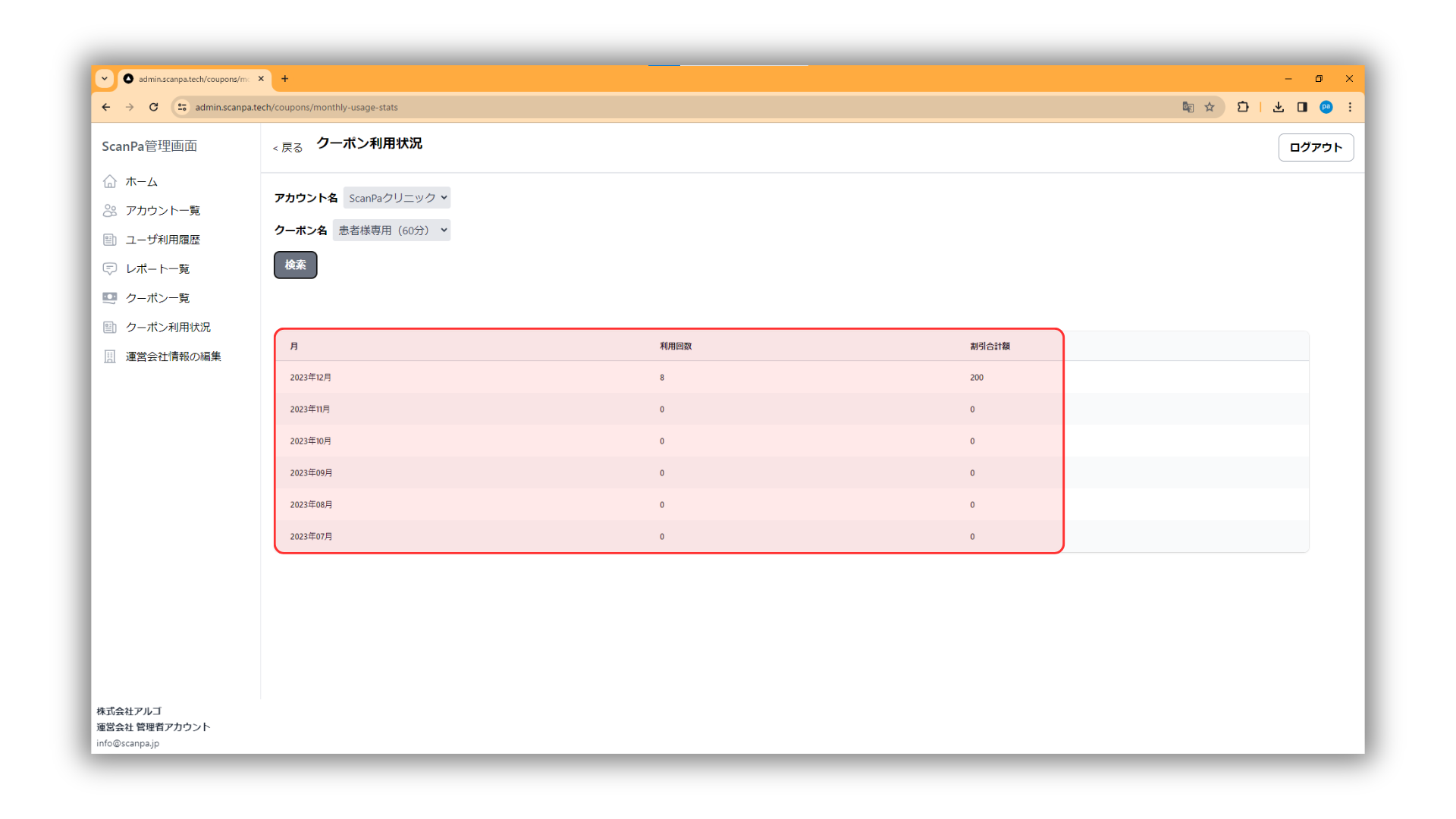Click the レポート一覧 speech bubble icon
Image resolution: width=1456 pixels, height=819 pixels.
[110, 268]
